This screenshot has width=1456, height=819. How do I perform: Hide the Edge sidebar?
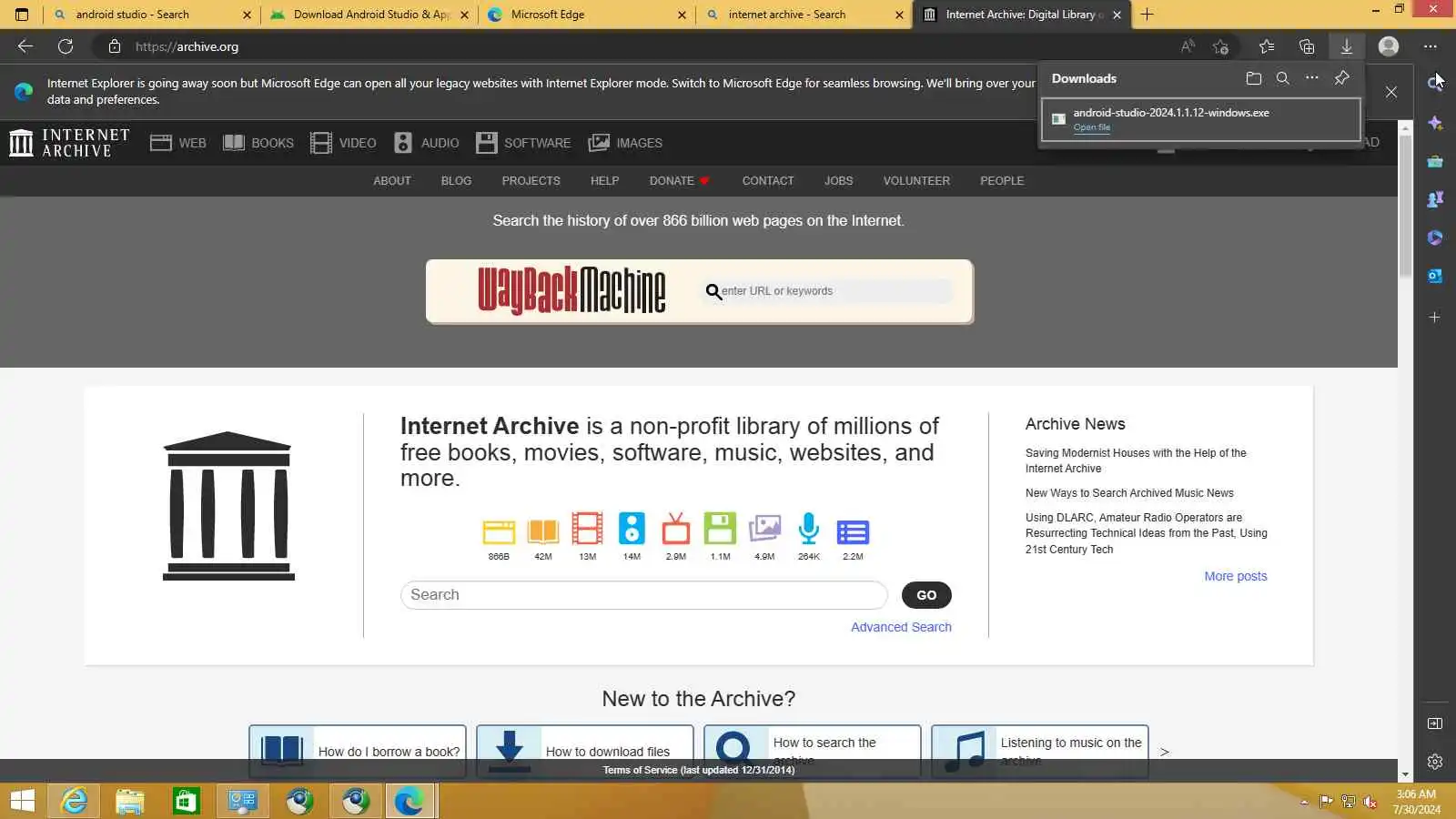click(x=1435, y=723)
